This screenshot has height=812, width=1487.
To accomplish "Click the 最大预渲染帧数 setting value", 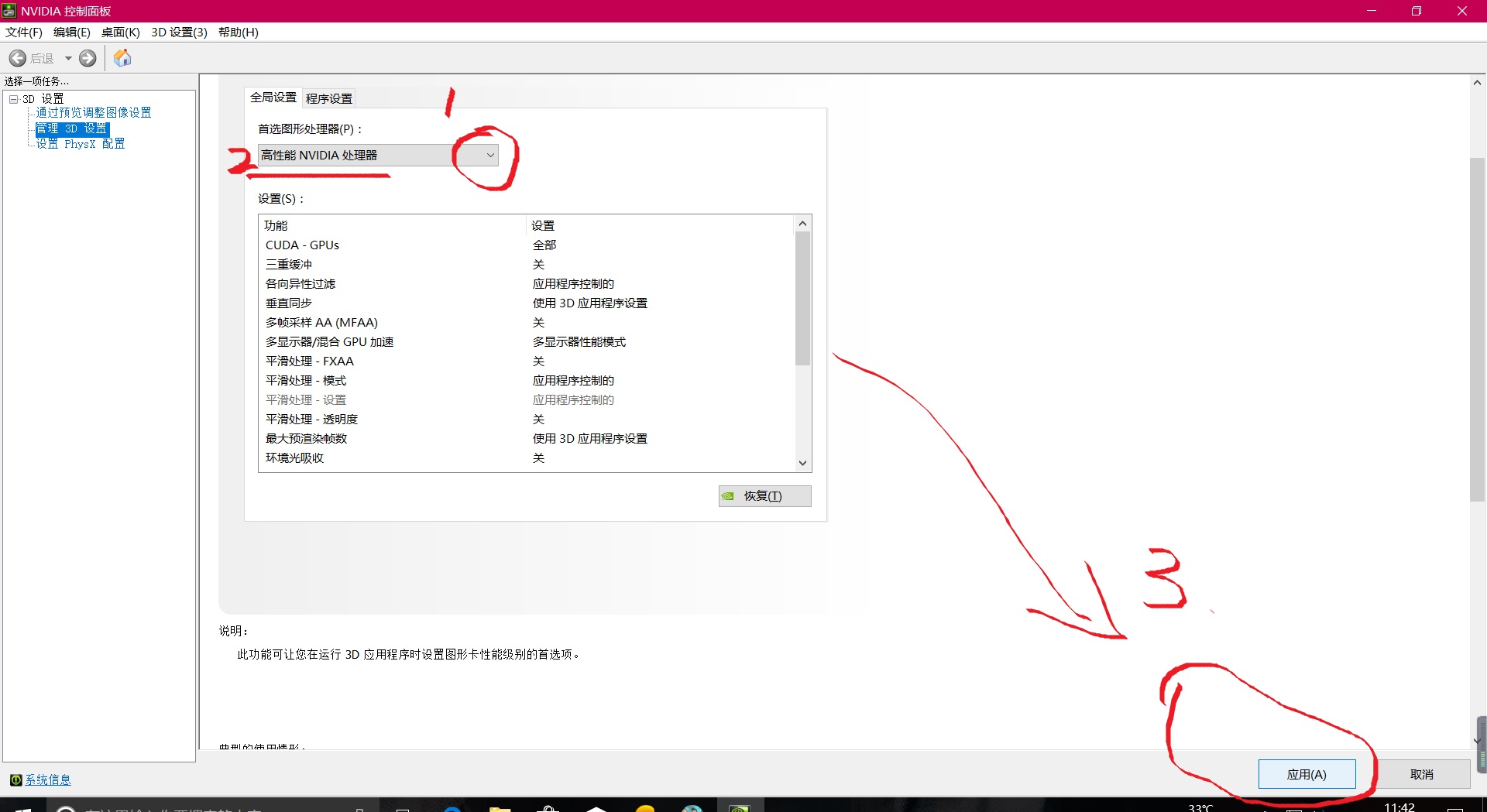I will 590,438.
